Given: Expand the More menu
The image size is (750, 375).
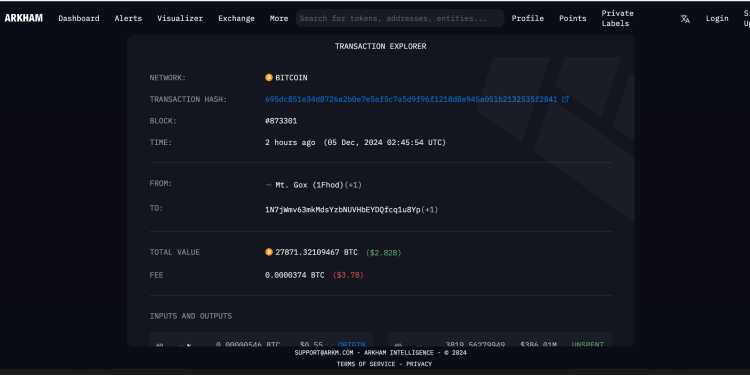Looking at the screenshot, I should coord(279,18).
